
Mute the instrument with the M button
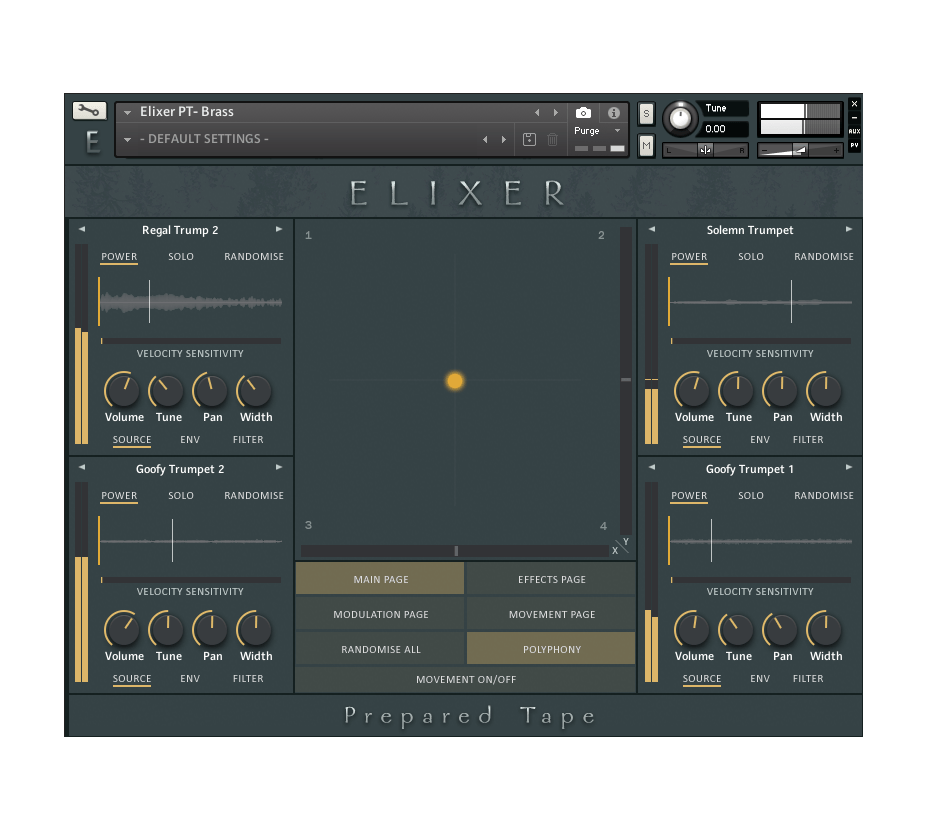pos(646,145)
